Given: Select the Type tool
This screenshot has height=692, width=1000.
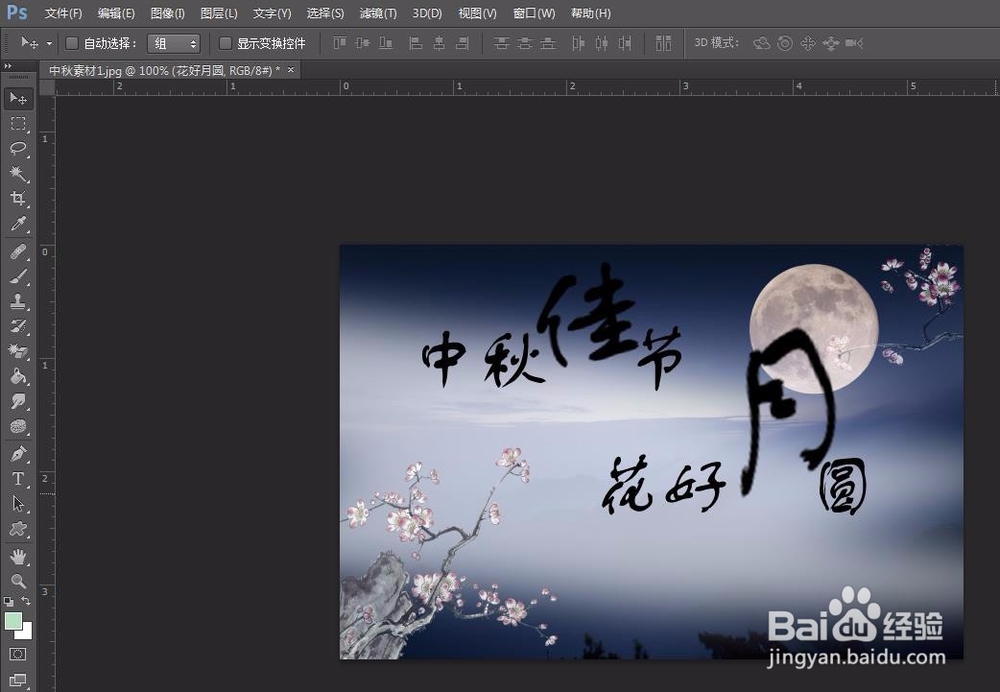Looking at the screenshot, I should tap(18, 478).
